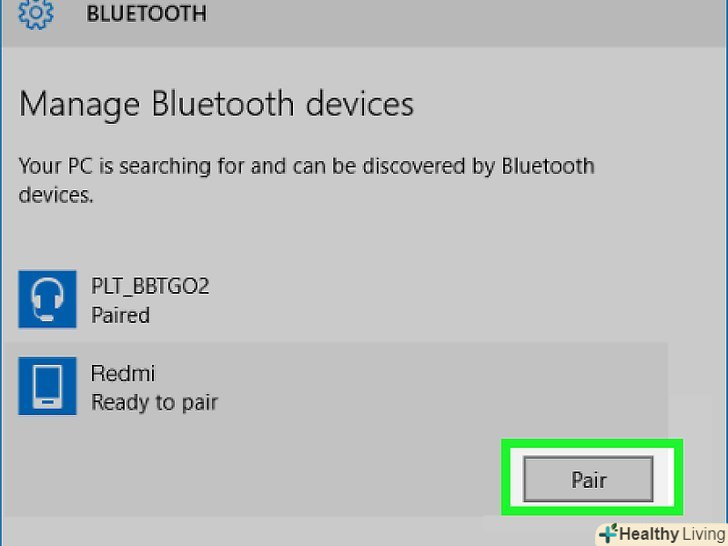
Task: Click the word "devices." ending the description
Action: click(56, 194)
